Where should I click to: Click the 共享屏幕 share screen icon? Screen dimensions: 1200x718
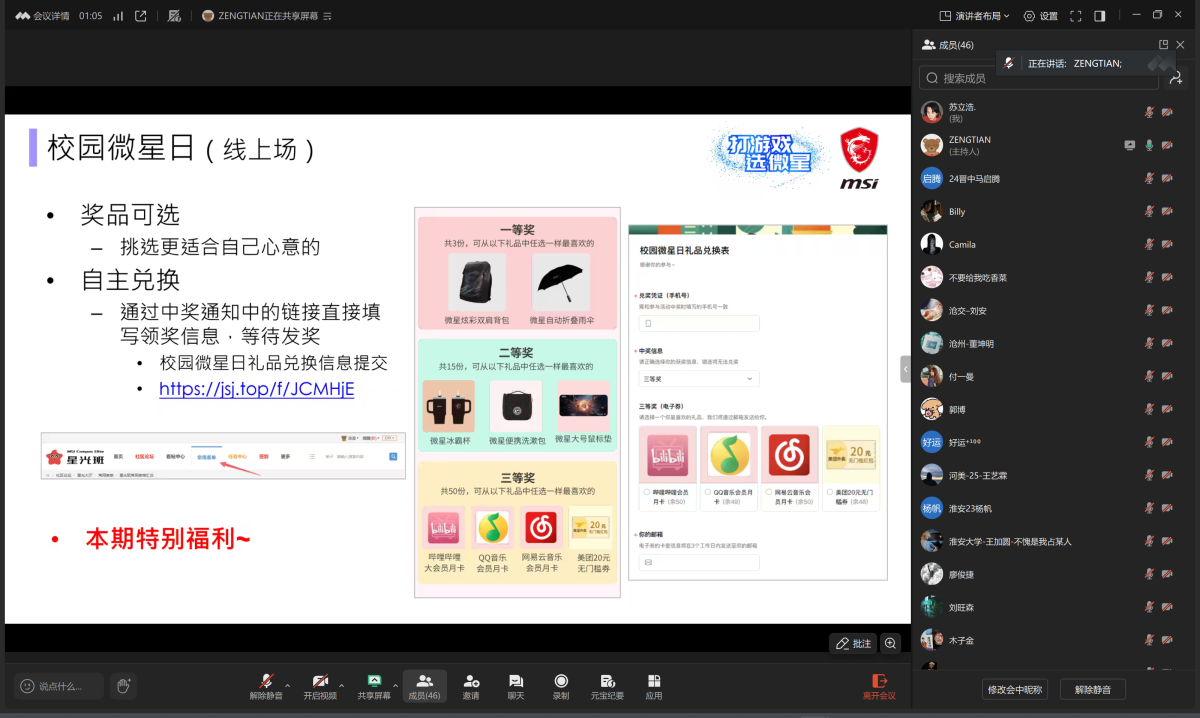374,681
